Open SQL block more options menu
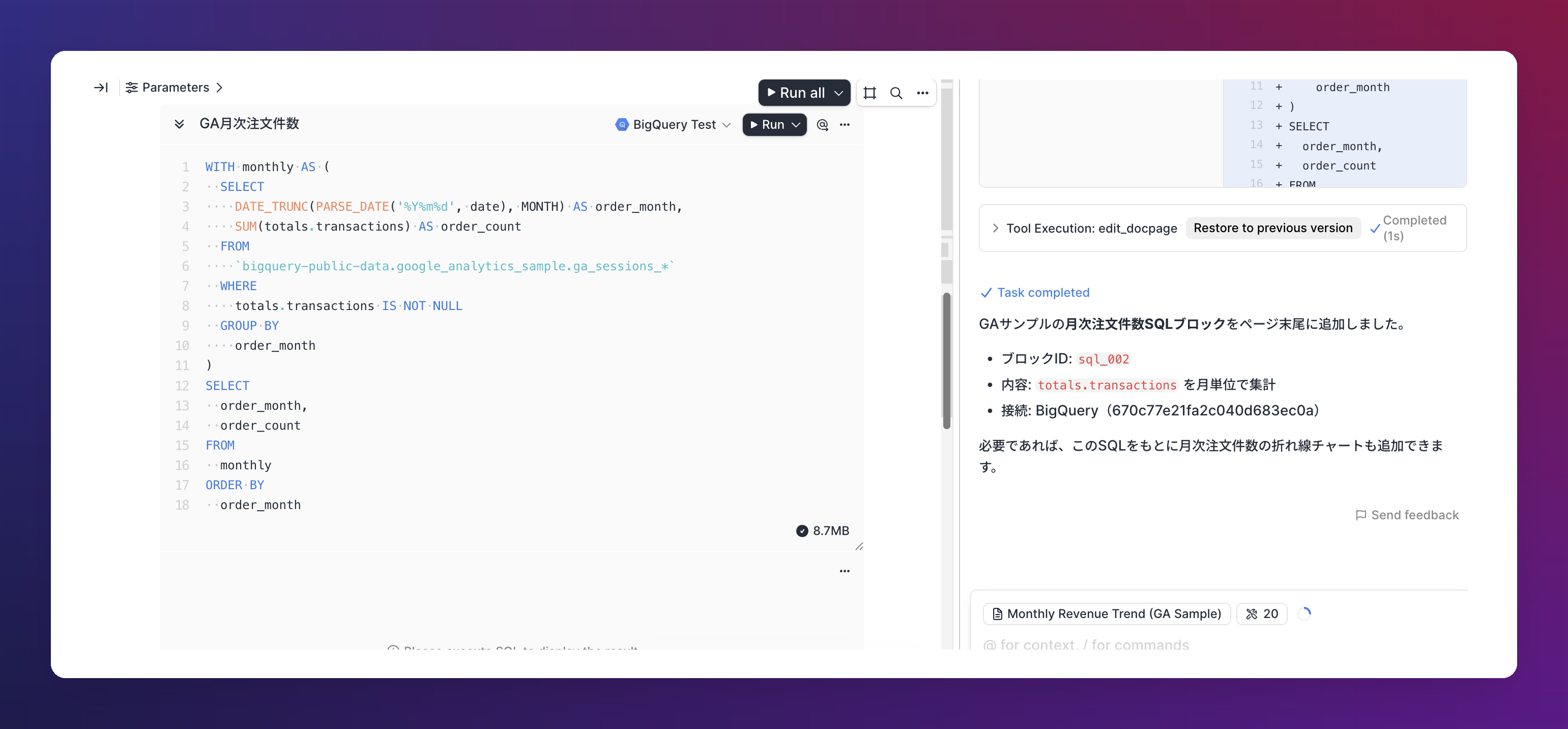 pyautogui.click(x=844, y=125)
